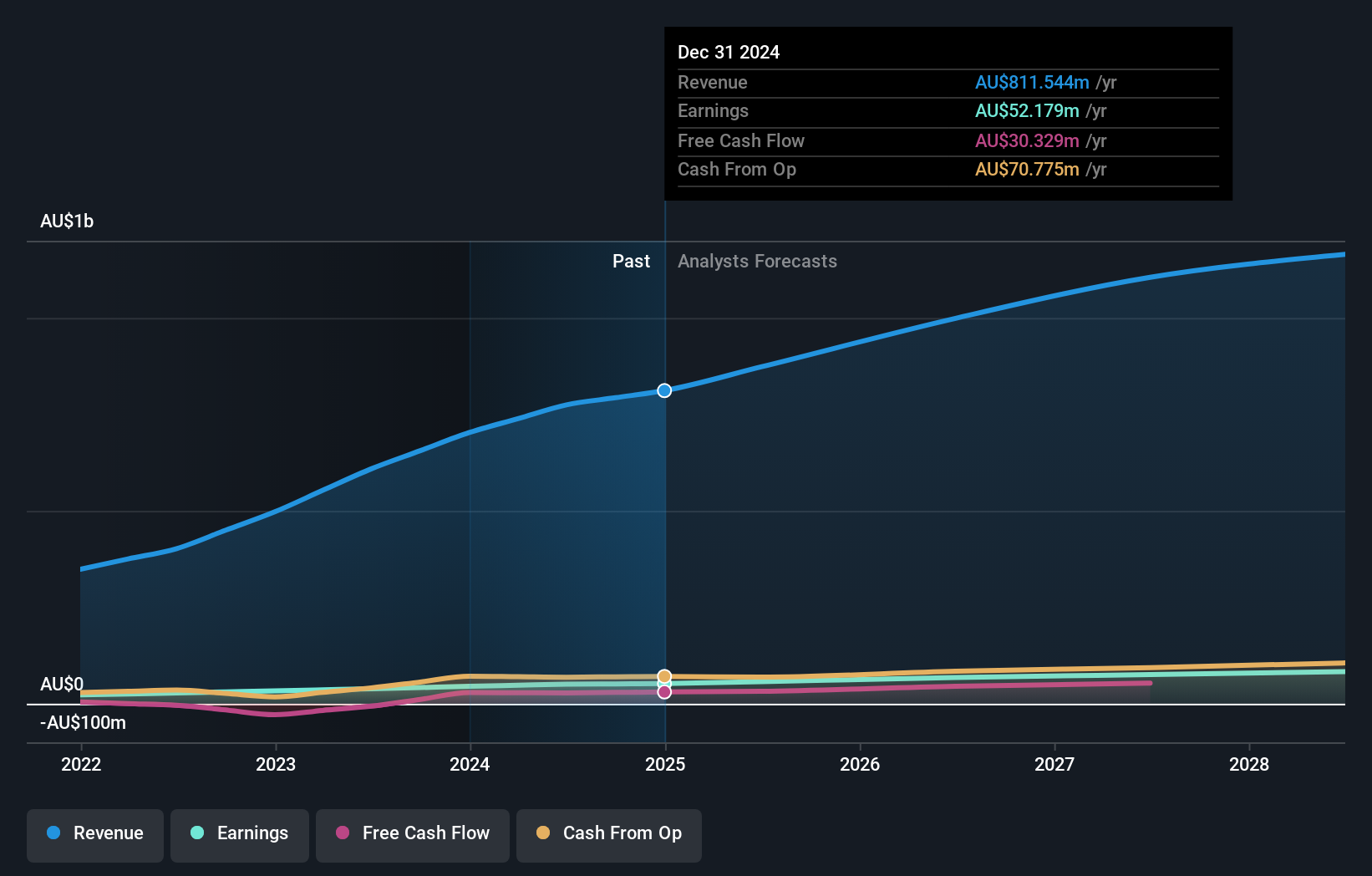Click the 2026 axis label on the timeline

coord(860,764)
